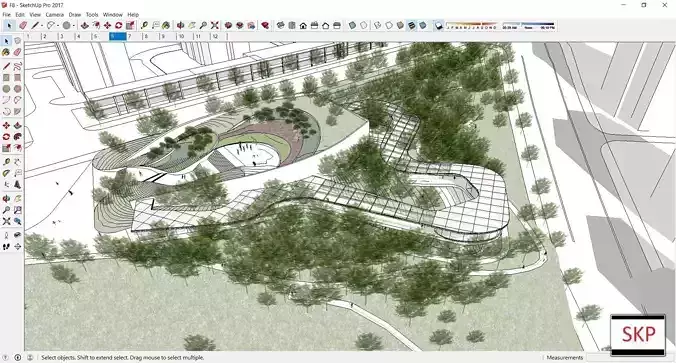This screenshot has height=363, width=676.
Task: Expand the Shape tool dropdown arrow
Action: [x=74, y=26]
